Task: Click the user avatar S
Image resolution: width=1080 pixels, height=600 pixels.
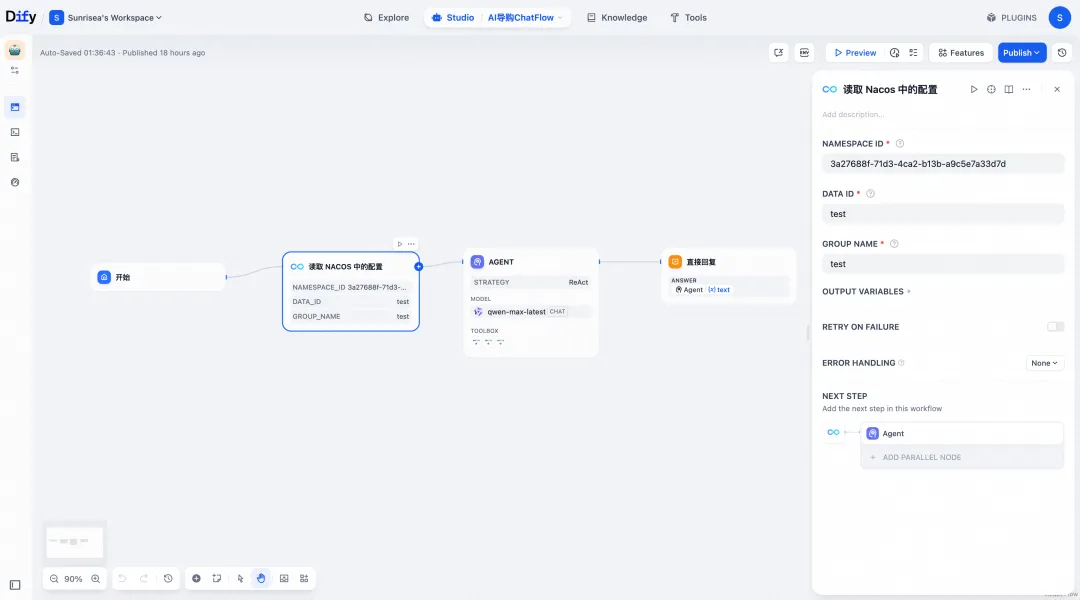Action: click(1059, 17)
